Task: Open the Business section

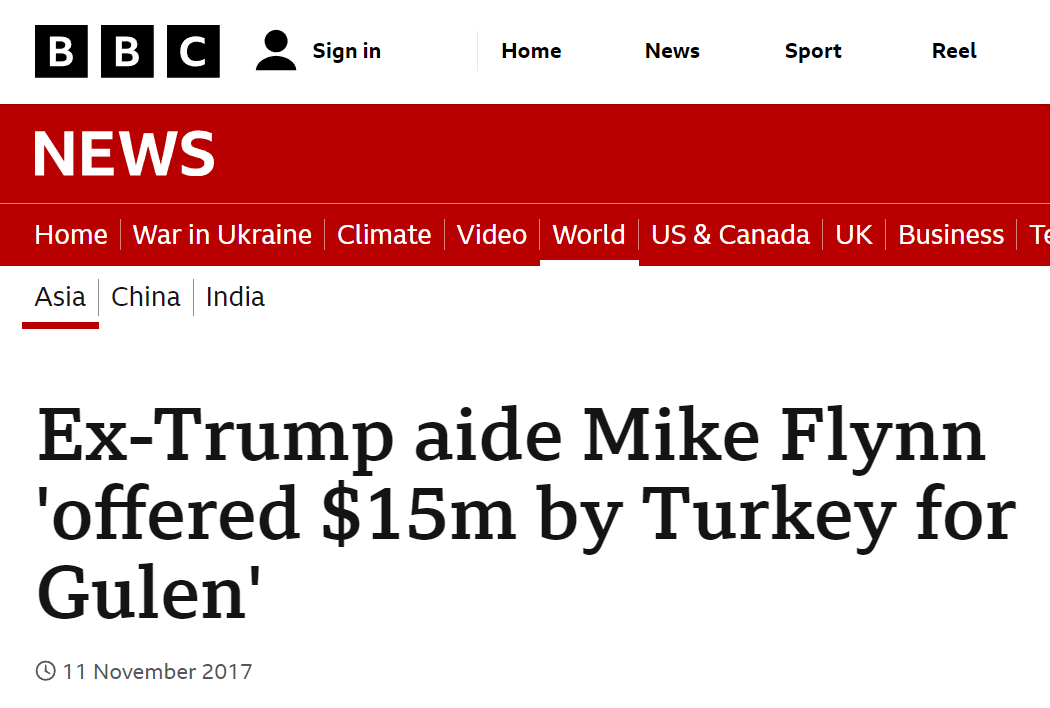Action: tap(951, 235)
